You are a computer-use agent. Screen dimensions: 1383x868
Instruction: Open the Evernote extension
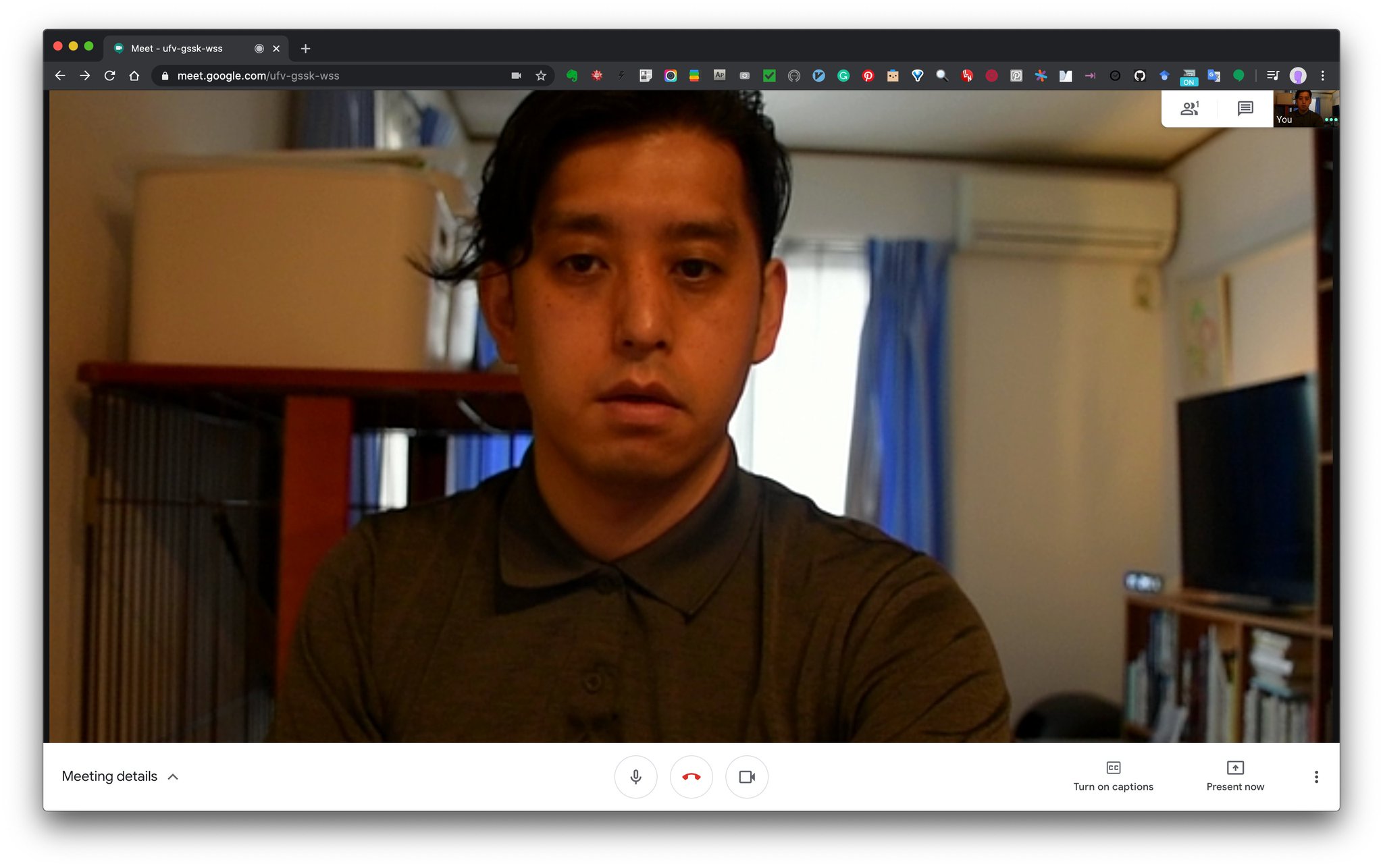pos(571,76)
